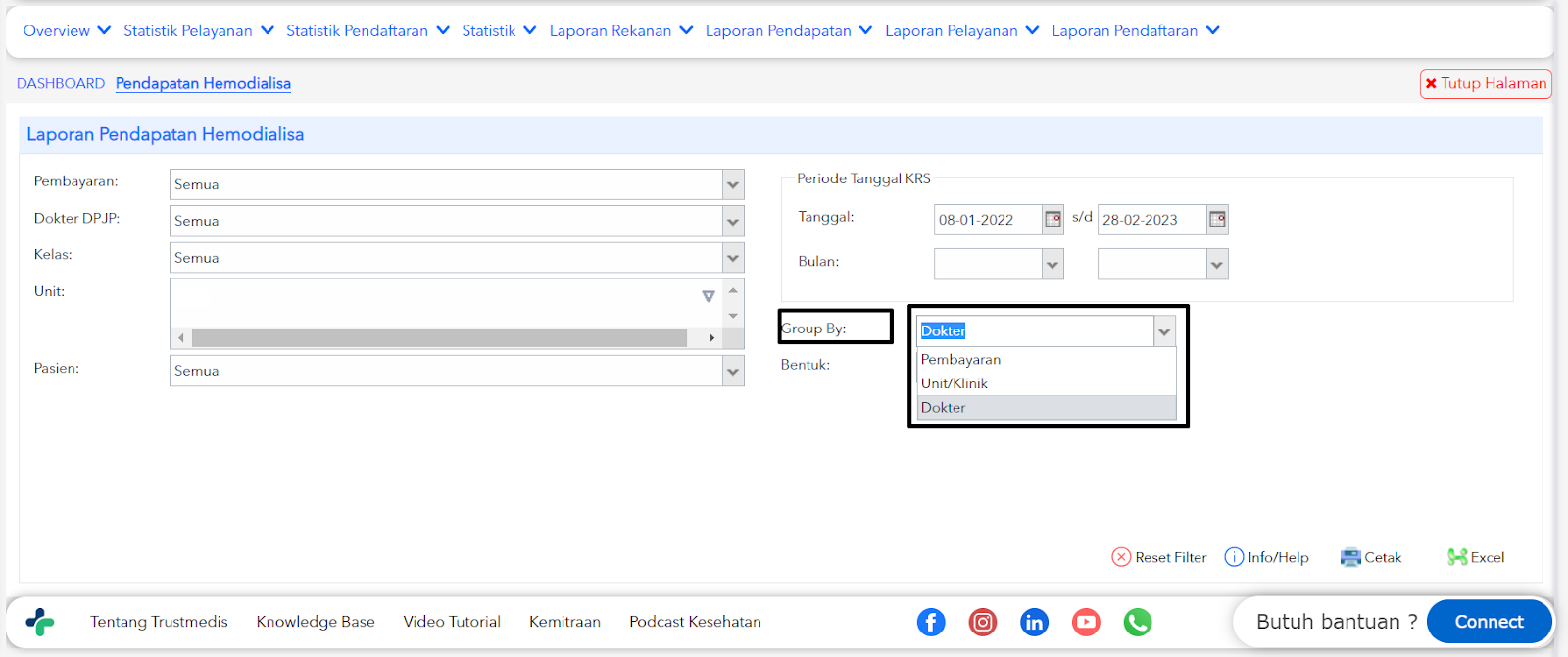This screenshot has width=1568, height=657.
Task: Open the Laporan Rekanan menu
Action: coord(621,30)
